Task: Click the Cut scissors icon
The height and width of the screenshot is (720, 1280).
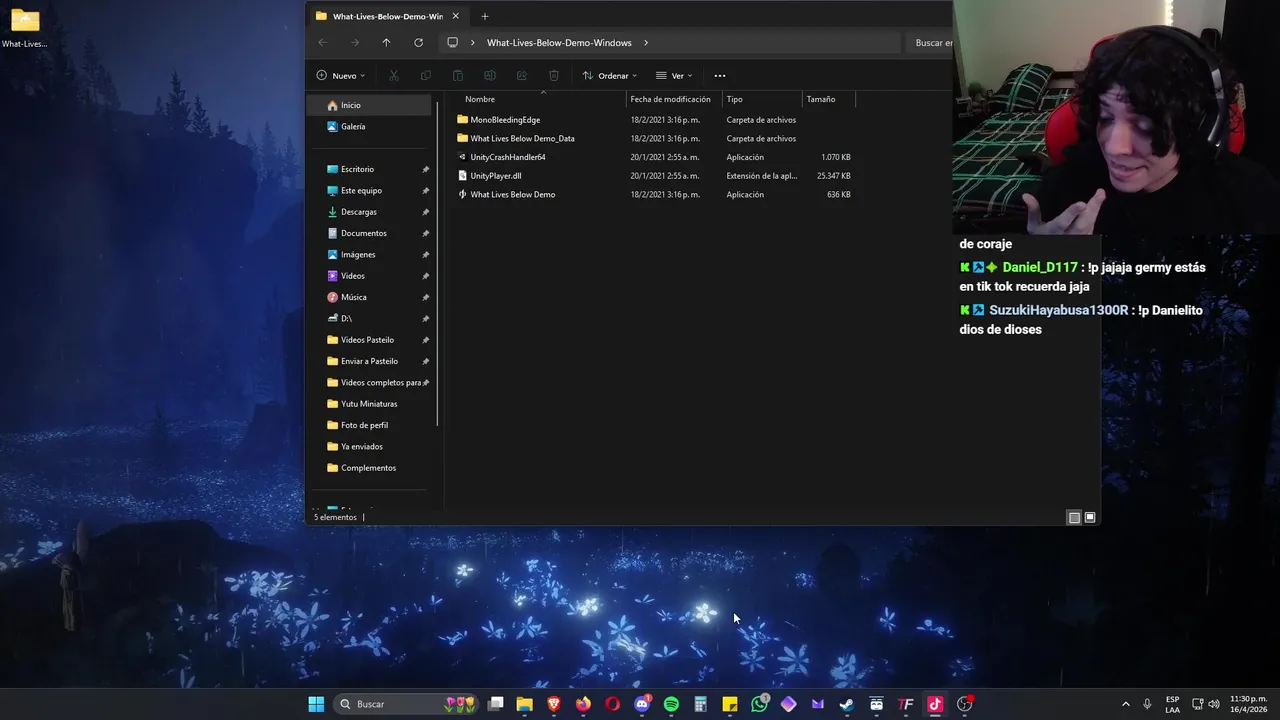Action: (394, 76)
